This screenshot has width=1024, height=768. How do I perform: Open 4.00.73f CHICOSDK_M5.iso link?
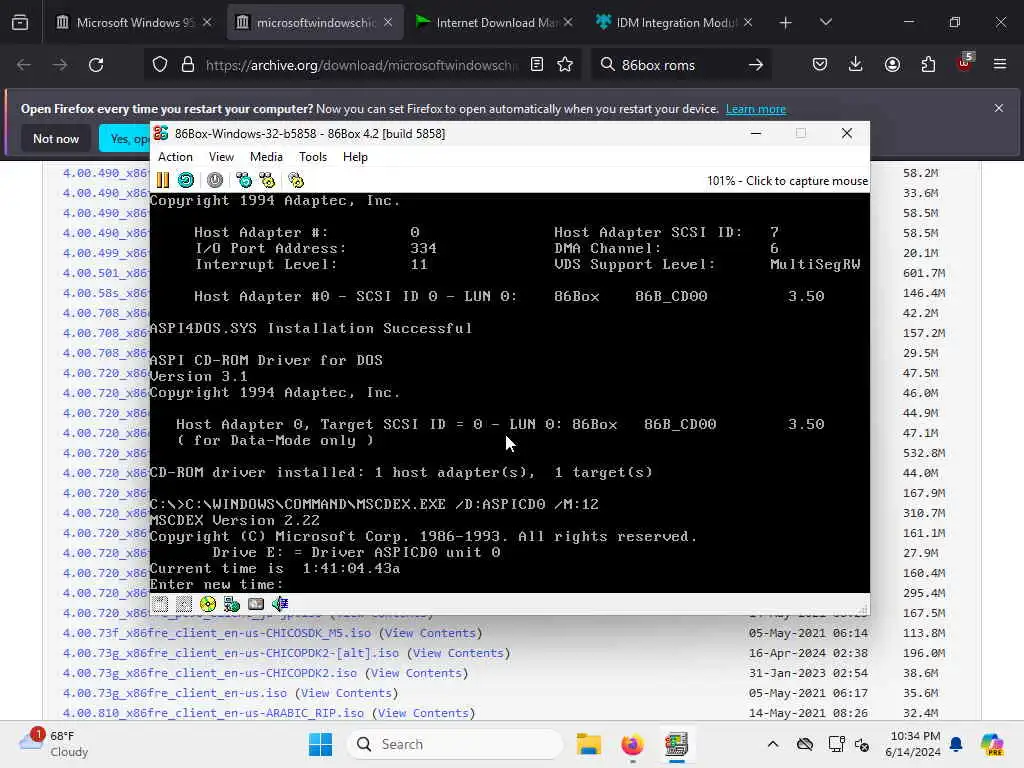[217, 633]
